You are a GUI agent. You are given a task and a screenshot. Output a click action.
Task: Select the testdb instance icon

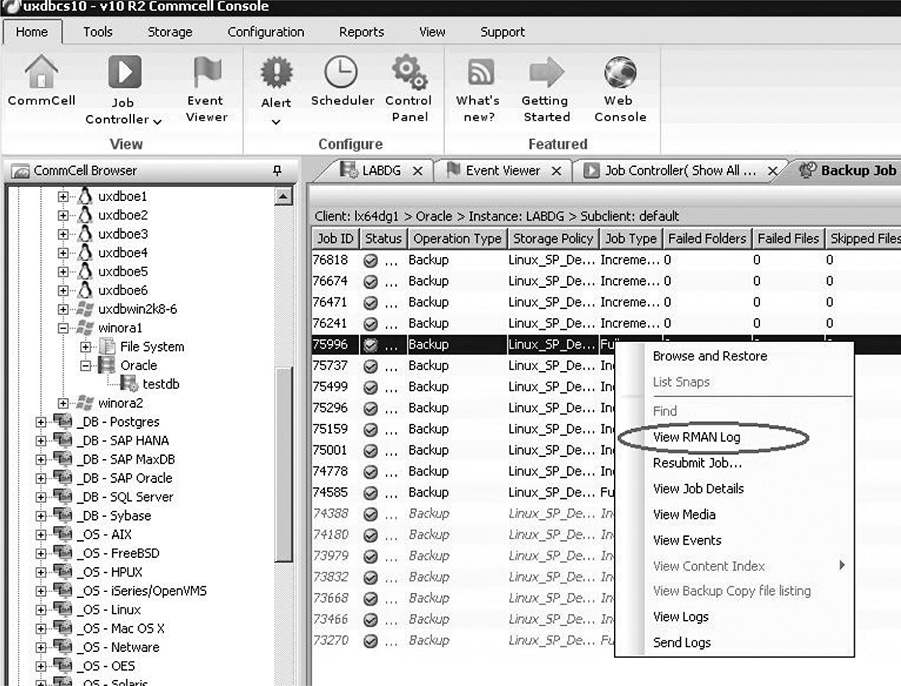pyautogui.click(x=129, y=384)
